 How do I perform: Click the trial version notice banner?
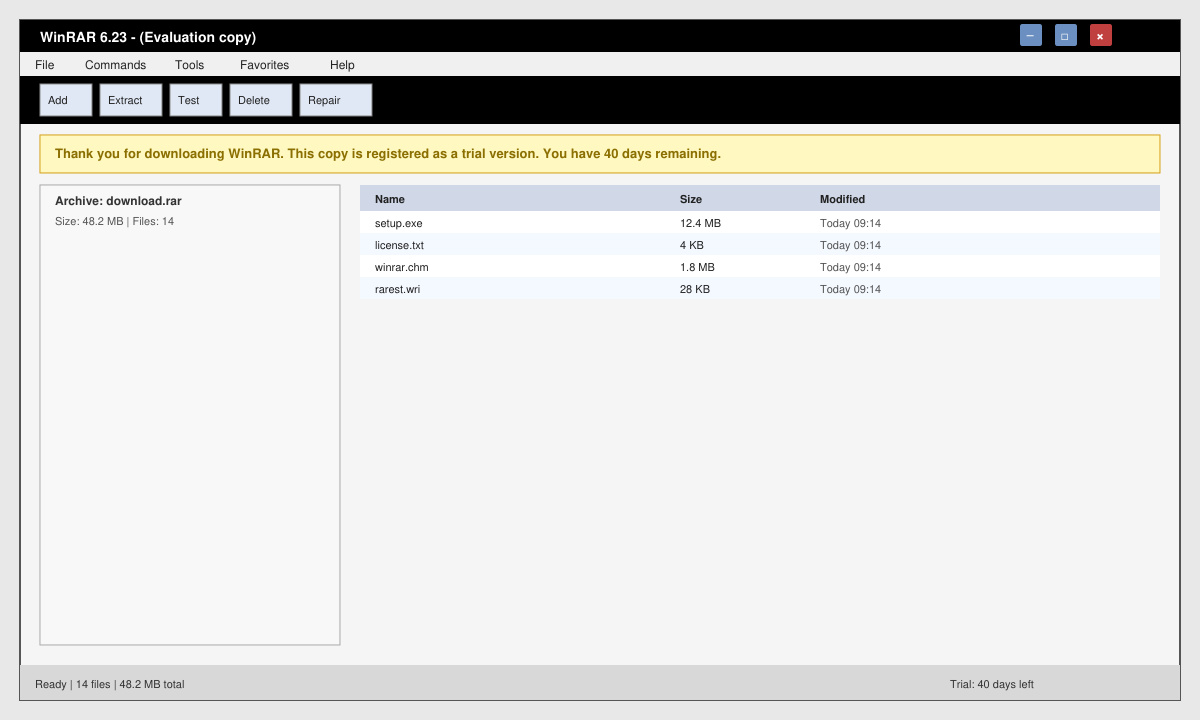pyautogui.click(x=600, y=154)
